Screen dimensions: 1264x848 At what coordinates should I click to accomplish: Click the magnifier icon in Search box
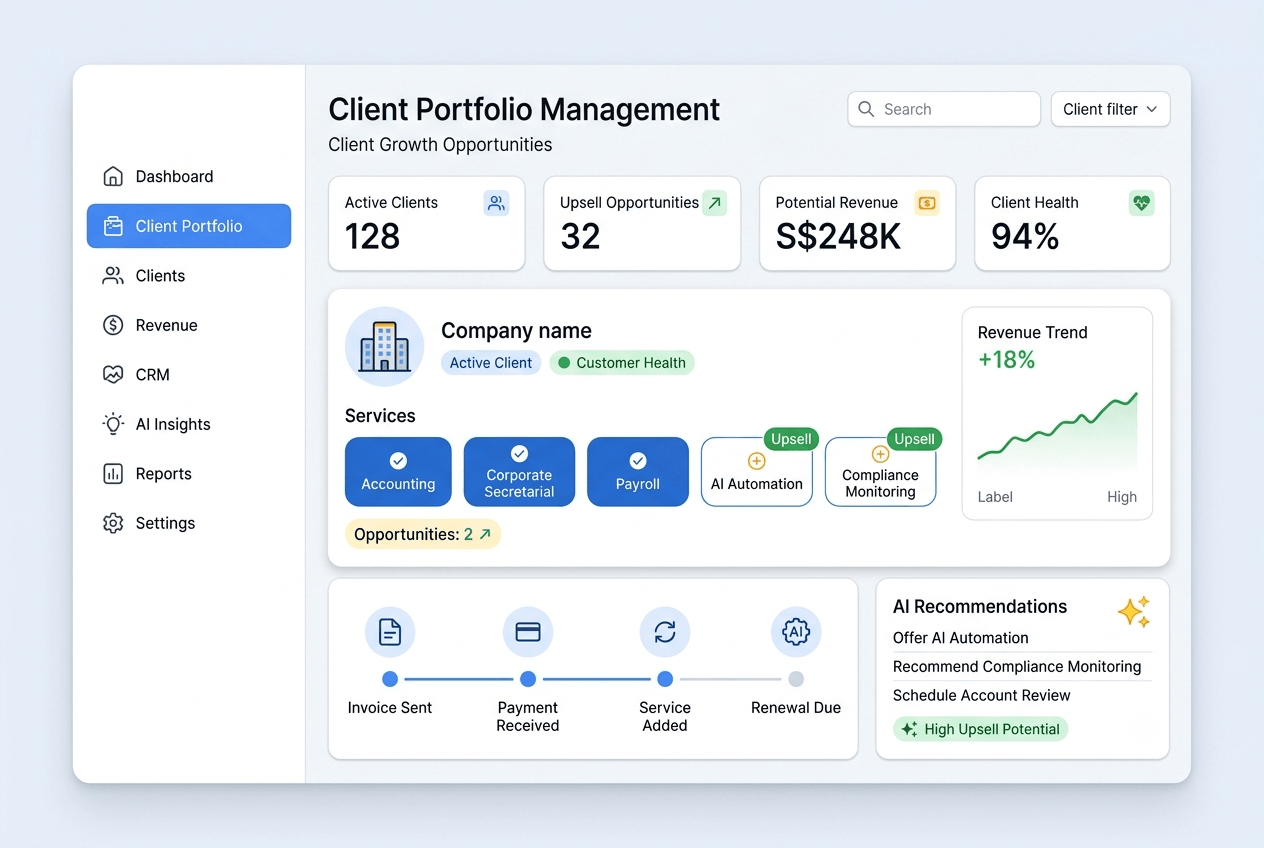pyautogui.click(x=866, y=109)
